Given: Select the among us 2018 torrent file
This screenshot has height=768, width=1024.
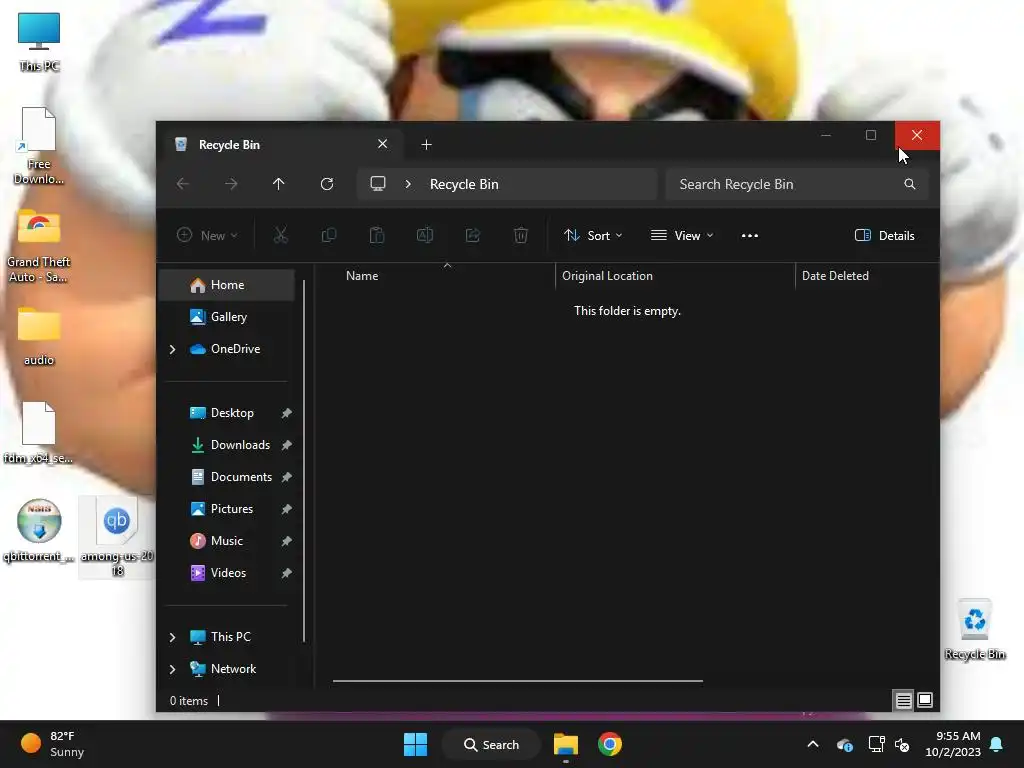Looking at the screenshot, I should click(118, 537).
